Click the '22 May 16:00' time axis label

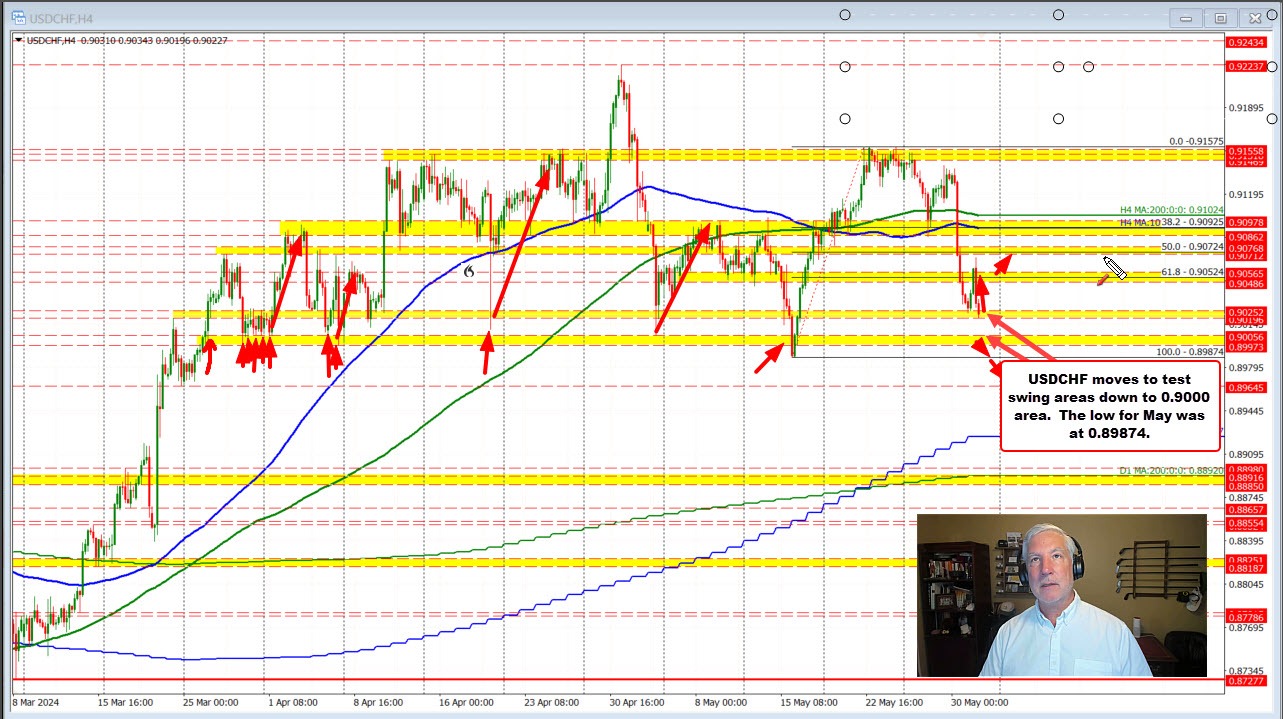click(x=892, y=702)
